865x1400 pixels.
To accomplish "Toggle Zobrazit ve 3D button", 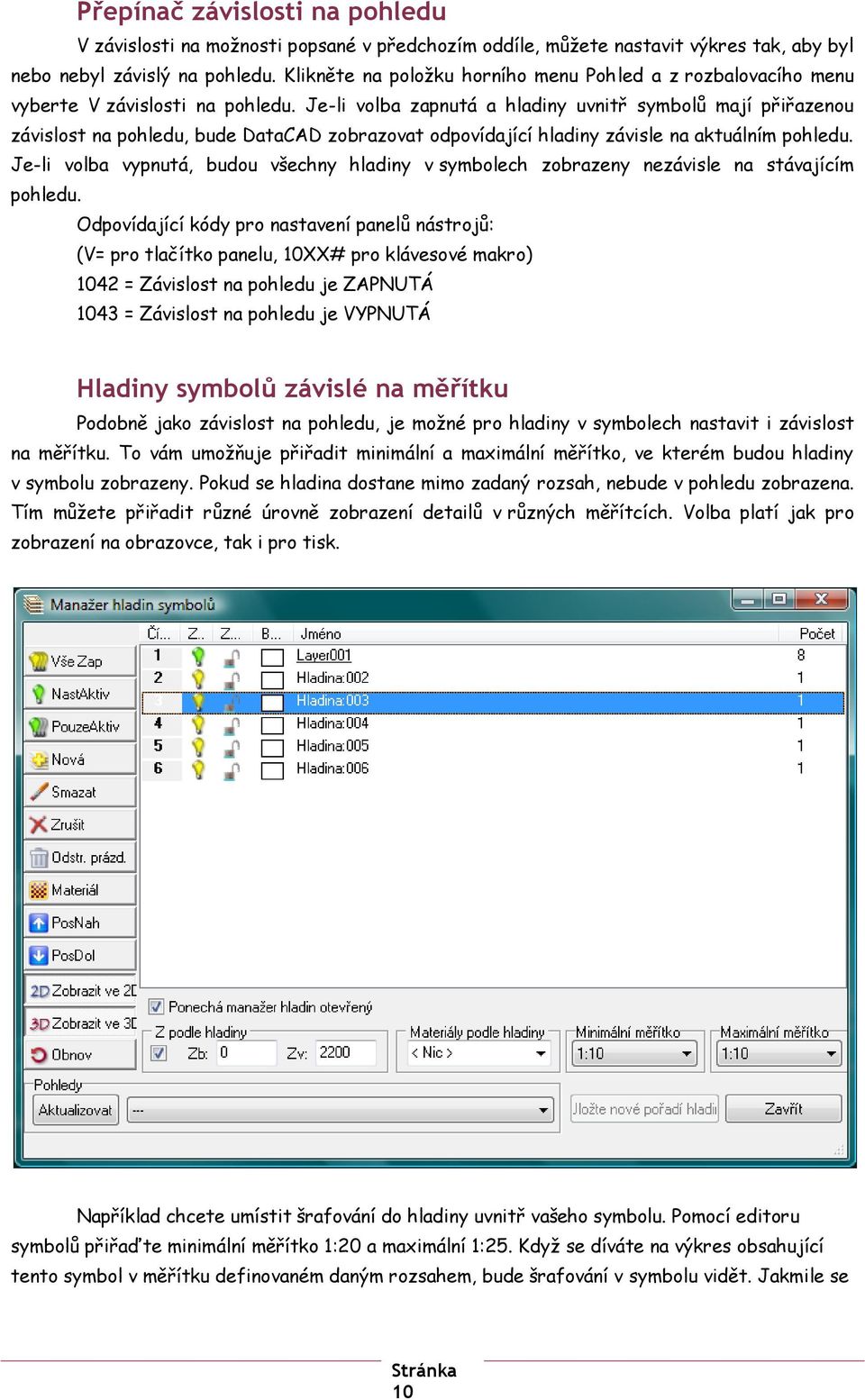I will click(80, 1023).
